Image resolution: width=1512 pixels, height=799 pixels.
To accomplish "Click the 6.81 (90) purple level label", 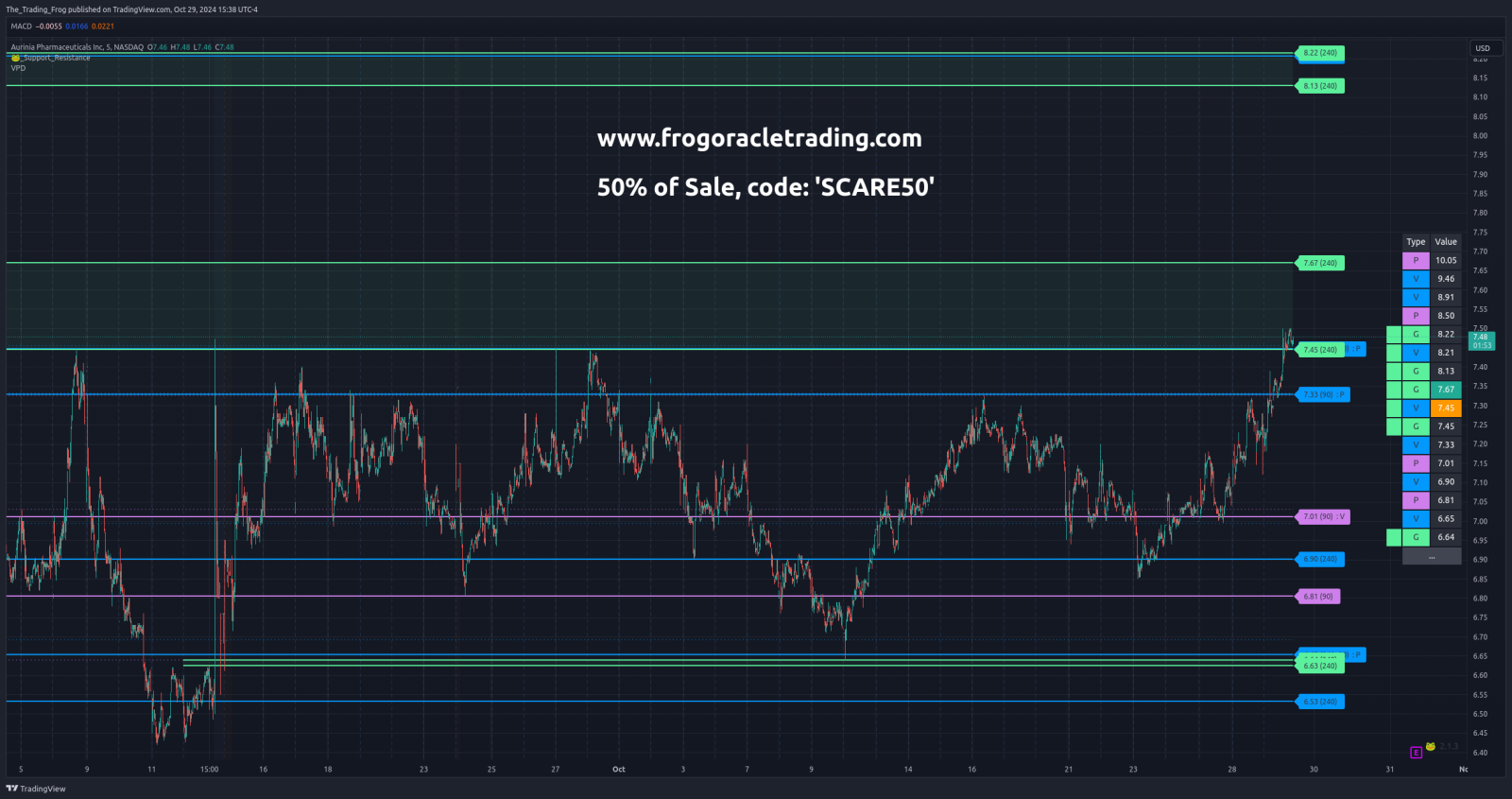I will click(x=1318, y=597).
